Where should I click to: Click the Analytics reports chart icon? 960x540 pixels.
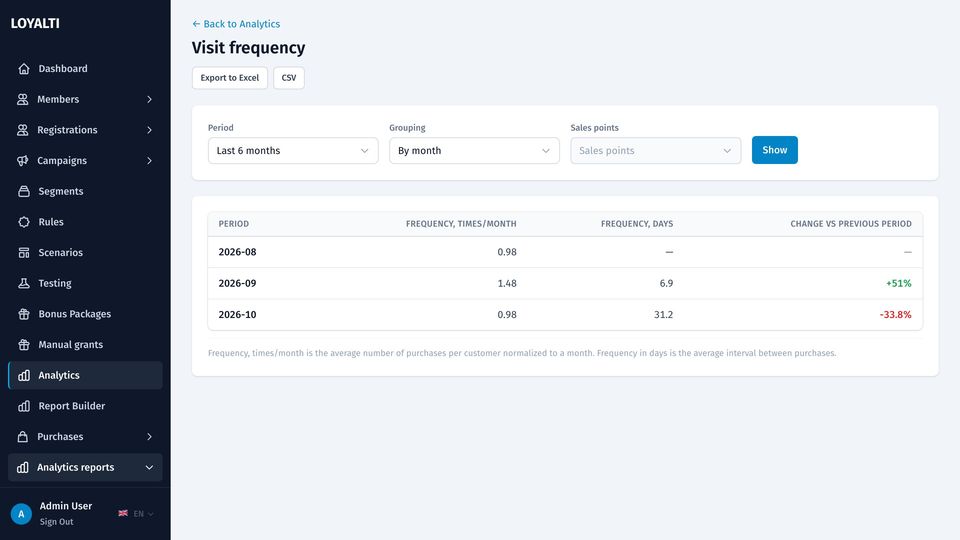click(23, 467)
